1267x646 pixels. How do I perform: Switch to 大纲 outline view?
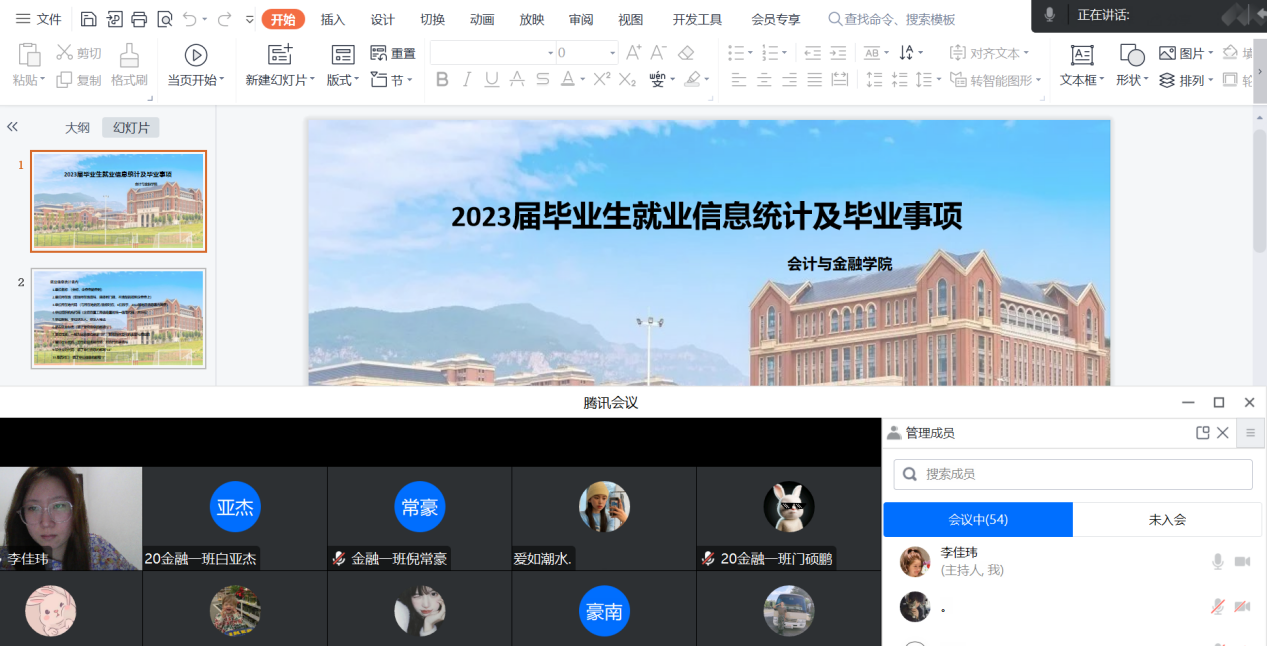(77, 127)
